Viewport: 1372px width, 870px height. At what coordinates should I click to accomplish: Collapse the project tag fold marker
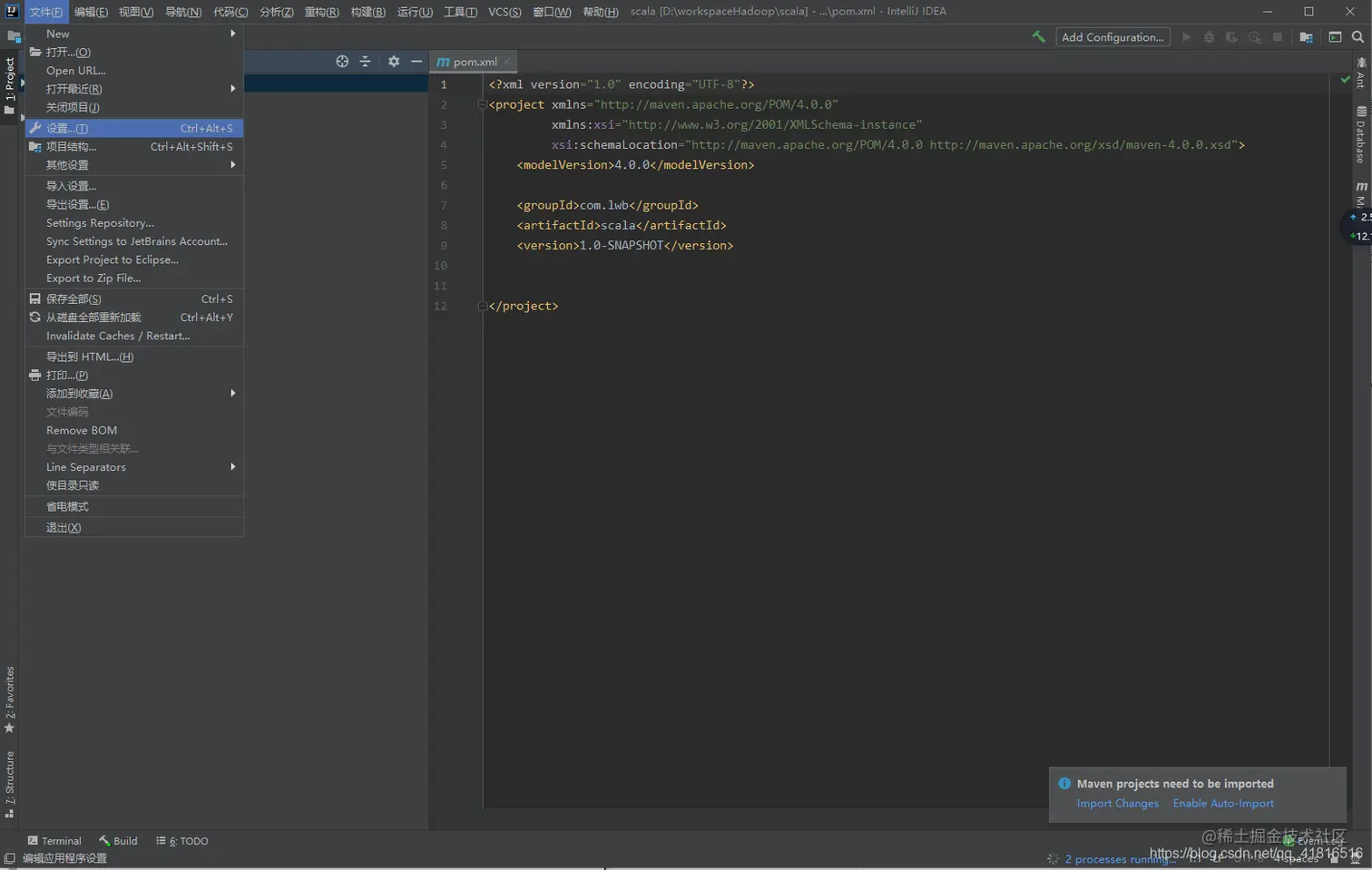pos(483,104)
